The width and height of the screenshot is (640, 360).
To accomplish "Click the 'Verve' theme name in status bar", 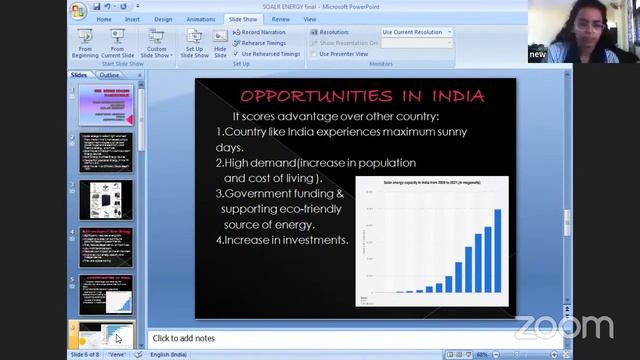I will (117, 355).
